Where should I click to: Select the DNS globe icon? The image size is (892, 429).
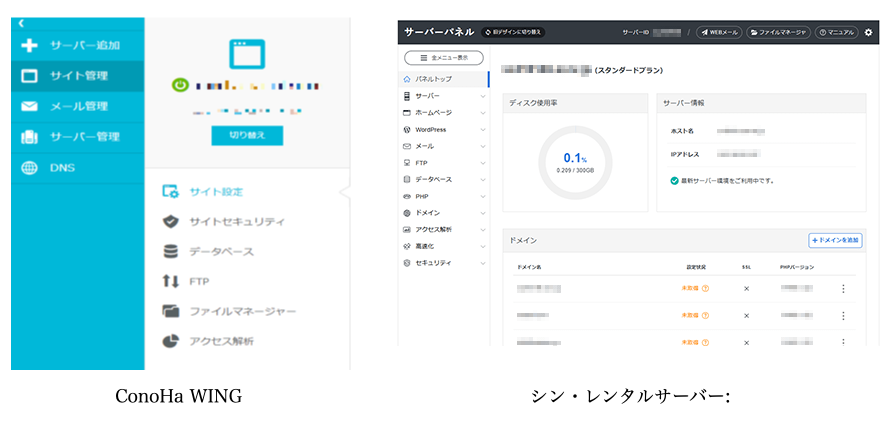pyautogui.click(x=29, y=167)
